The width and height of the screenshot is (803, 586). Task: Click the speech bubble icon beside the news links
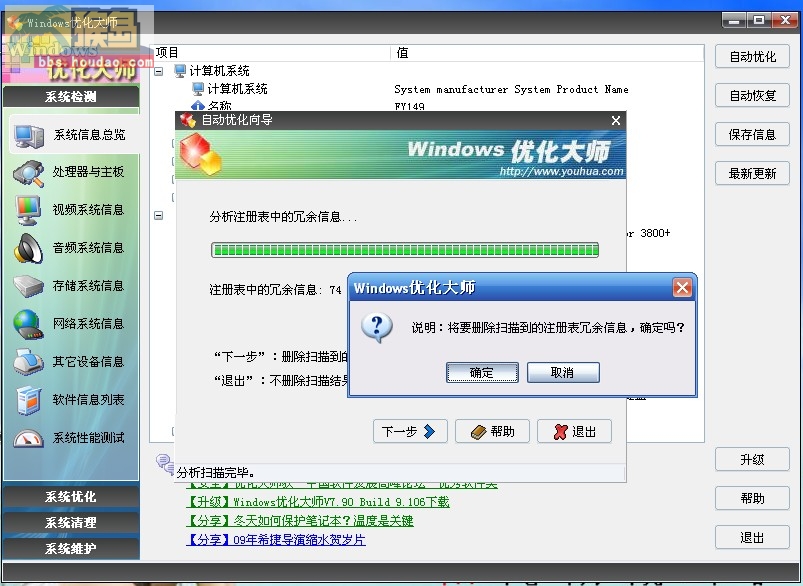(164, 463)
